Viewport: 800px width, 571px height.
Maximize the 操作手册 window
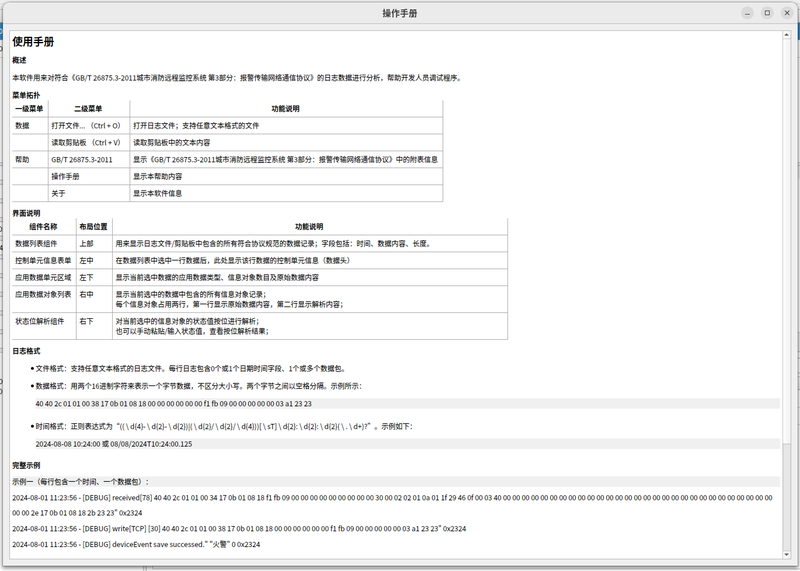point(767,13)
